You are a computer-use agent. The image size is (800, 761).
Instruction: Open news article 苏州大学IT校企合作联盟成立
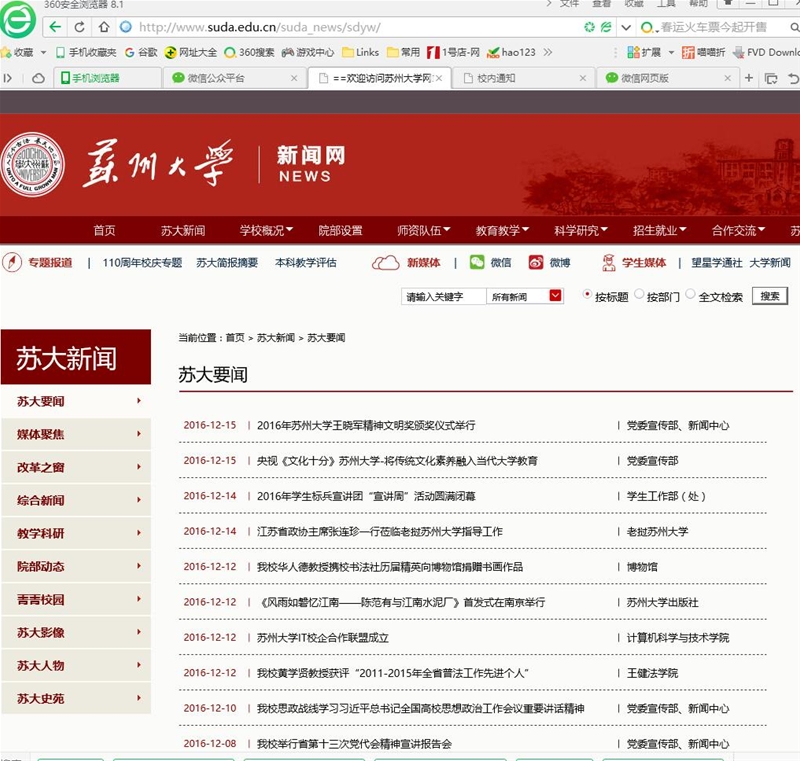click(322, 638)
